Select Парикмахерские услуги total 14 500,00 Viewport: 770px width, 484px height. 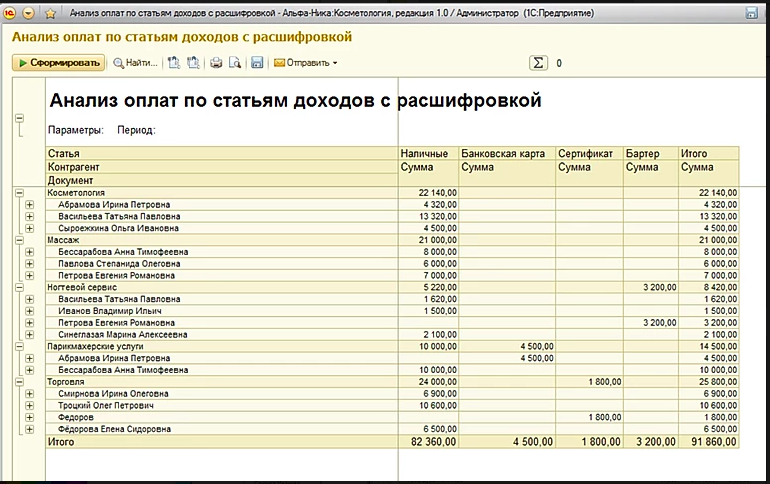pos(709,346)
